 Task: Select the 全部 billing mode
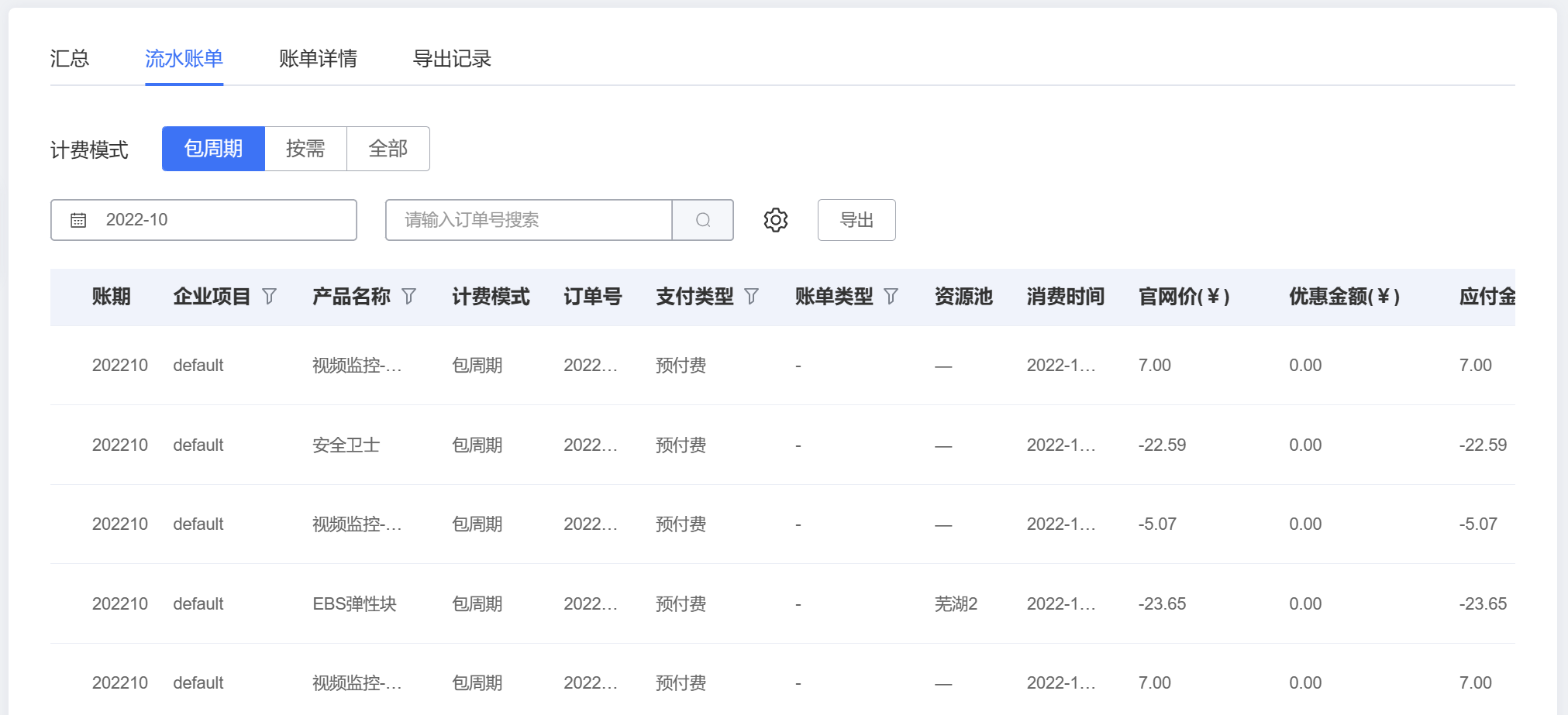388,149
